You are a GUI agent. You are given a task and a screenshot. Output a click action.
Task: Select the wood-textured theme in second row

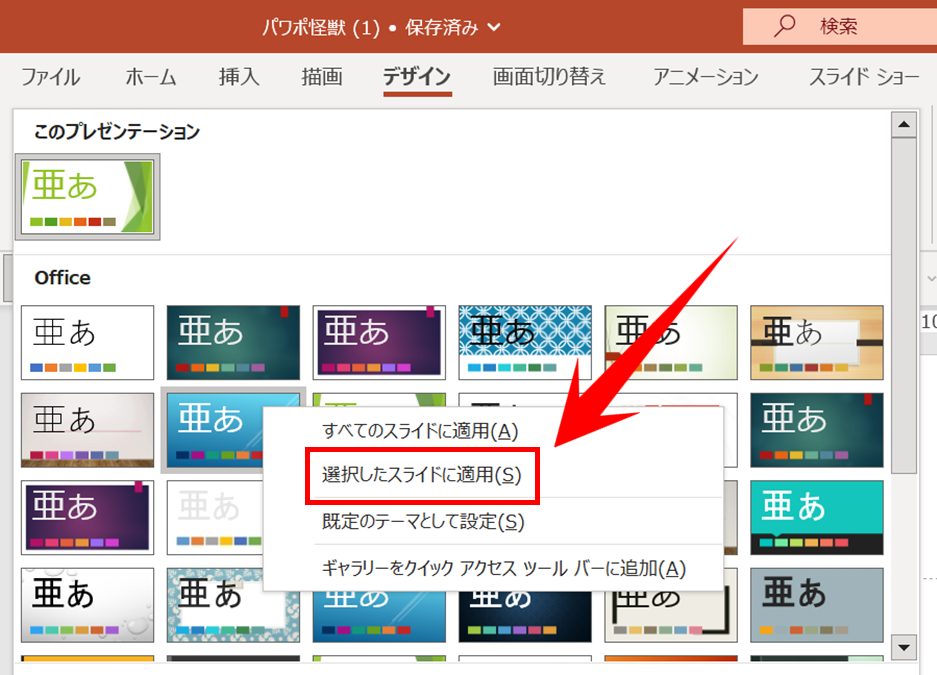(87, 430)
